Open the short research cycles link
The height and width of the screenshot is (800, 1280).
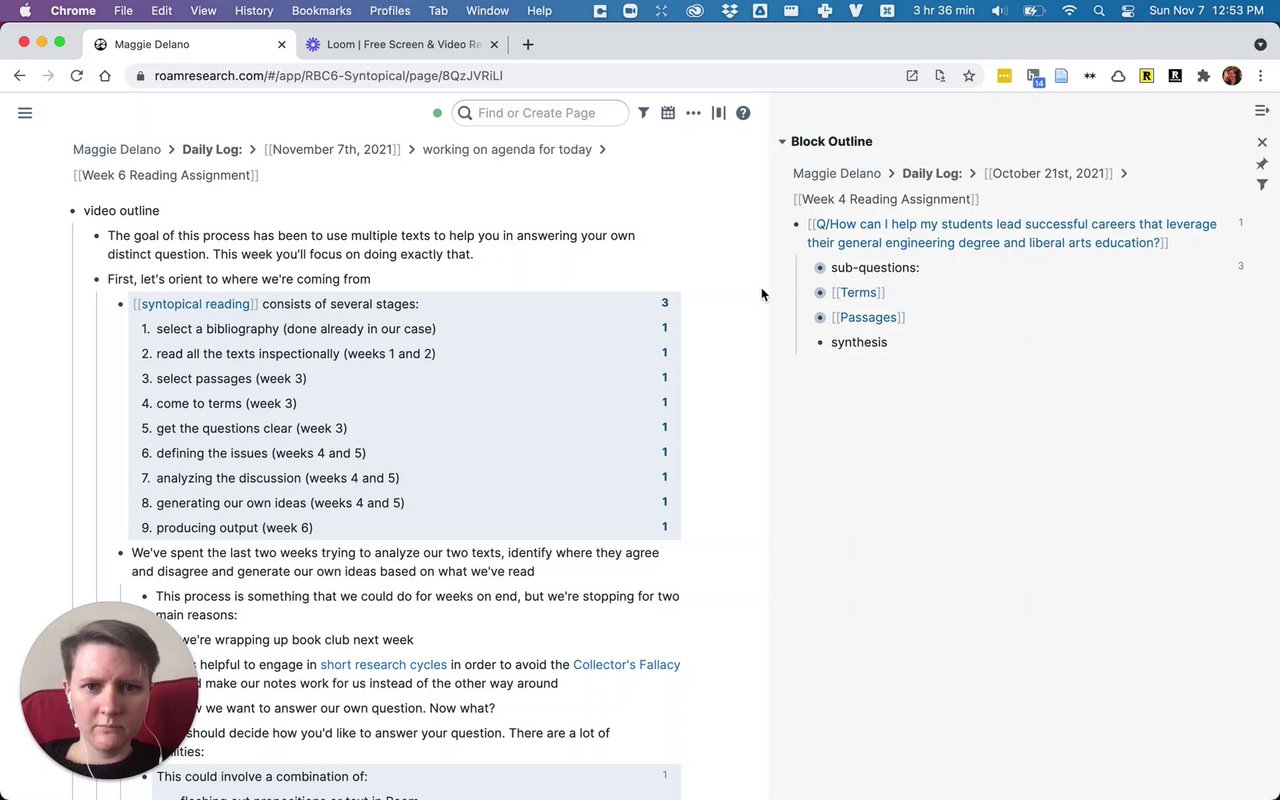(383, 665)
